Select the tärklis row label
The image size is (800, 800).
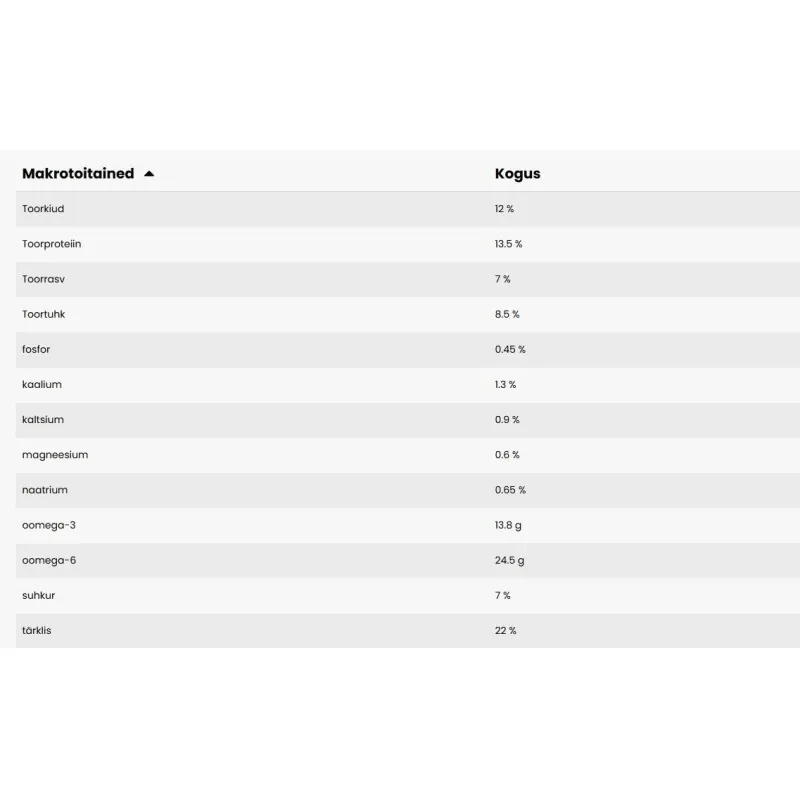click(37, 631)
